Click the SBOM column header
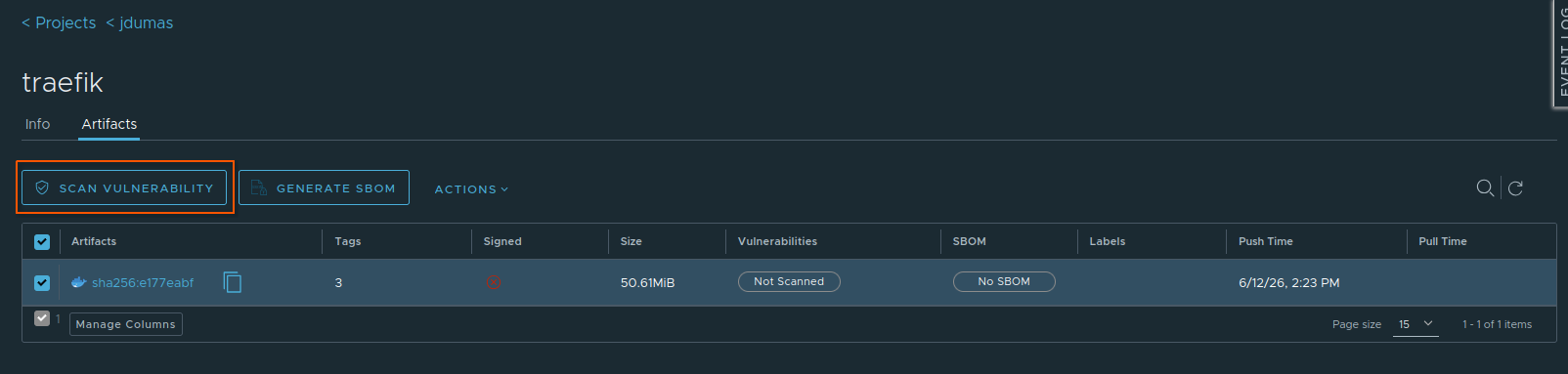Screen dimensions: 1568x374 point(970,241)
